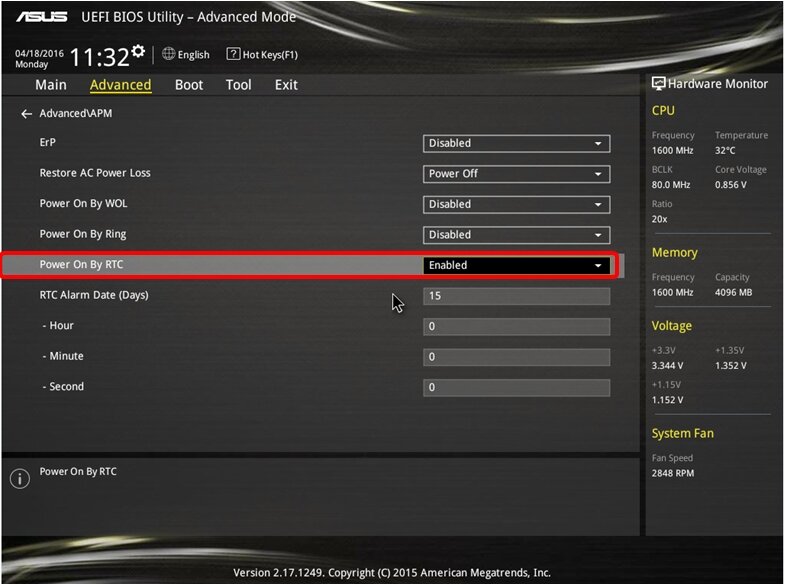Image resolution: width=786 pixels, height=585 pixels.
Task: Click the 1.152 V voltage reading
Action: tap(667, 400)
